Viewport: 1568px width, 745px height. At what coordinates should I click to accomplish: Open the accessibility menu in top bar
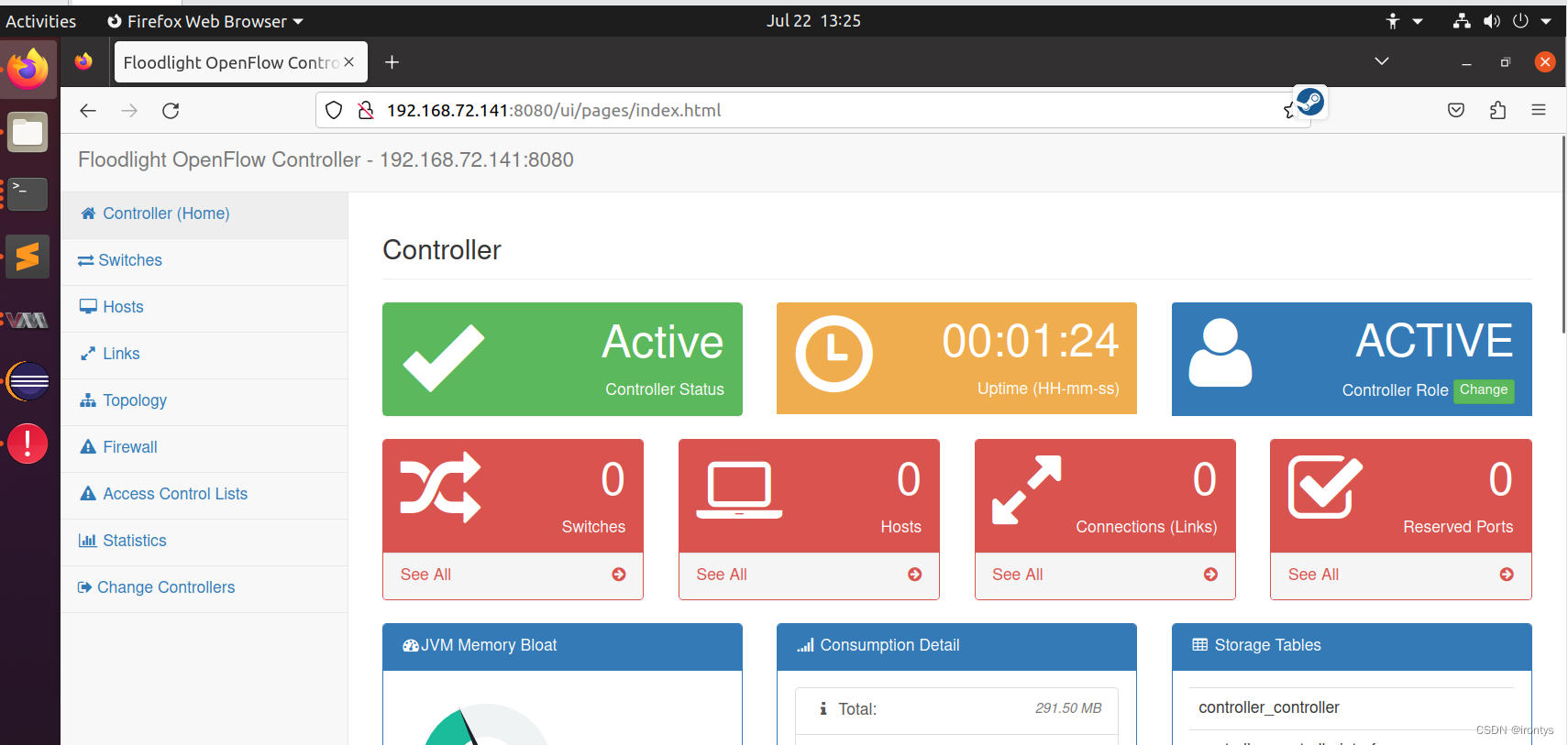pyautogui.click(x=1404, y=21)
